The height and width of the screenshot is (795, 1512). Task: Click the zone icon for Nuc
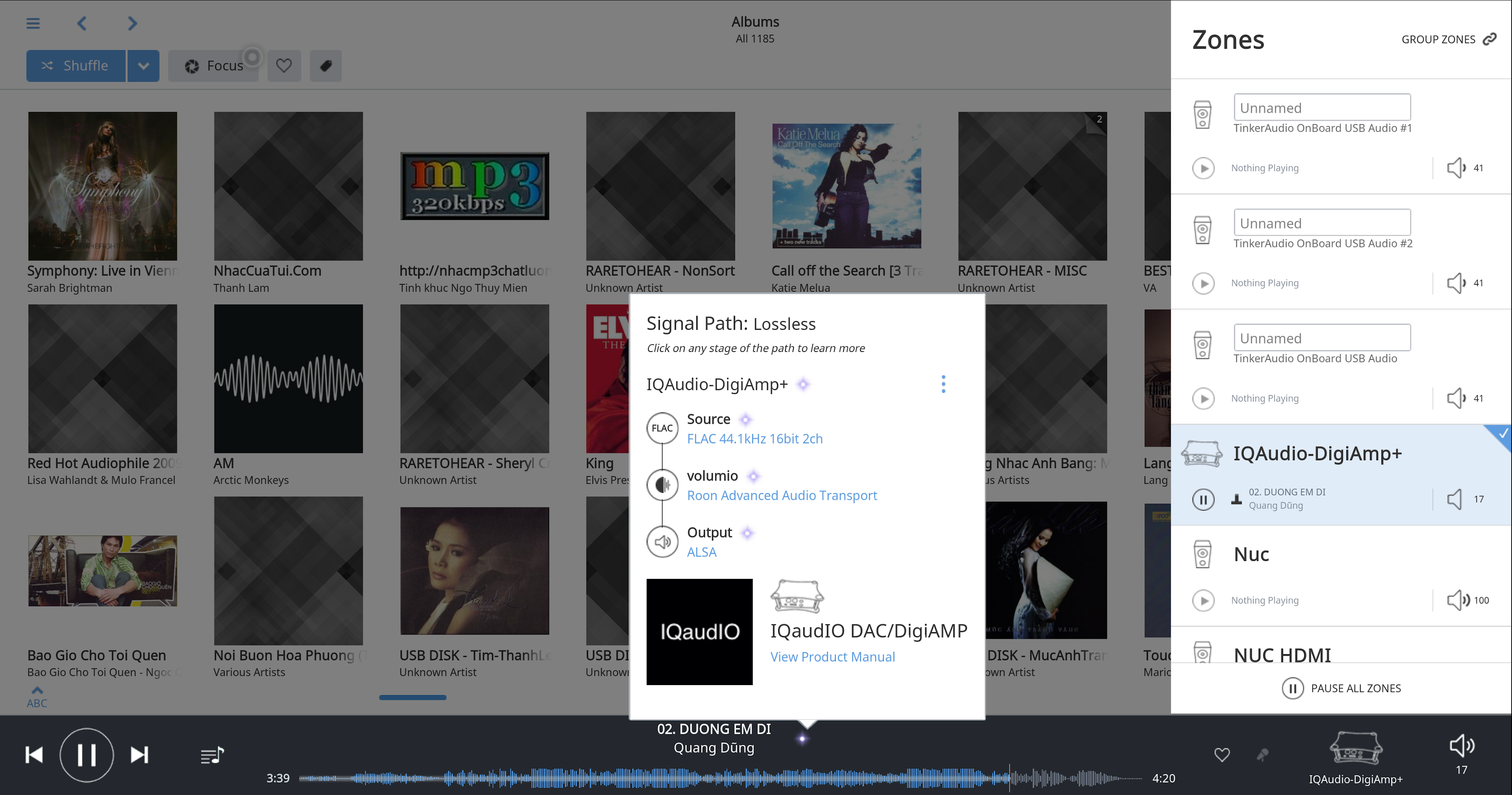[1202, 554]
